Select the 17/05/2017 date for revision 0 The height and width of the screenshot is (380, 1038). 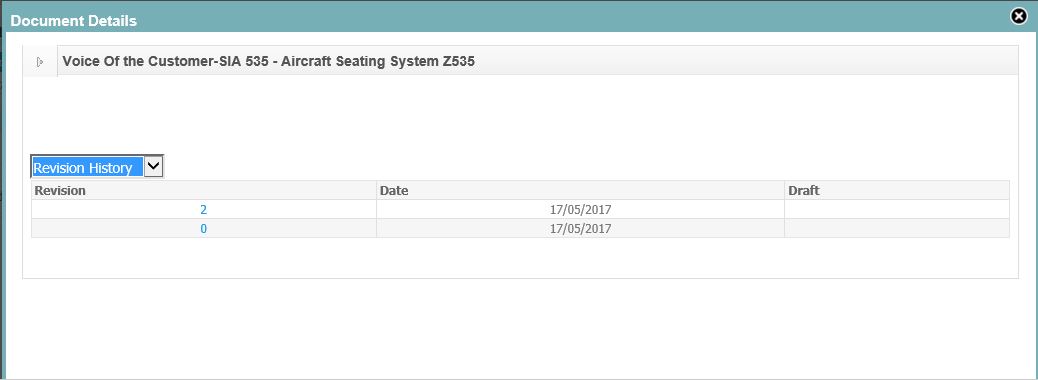[x=580, y=229]
